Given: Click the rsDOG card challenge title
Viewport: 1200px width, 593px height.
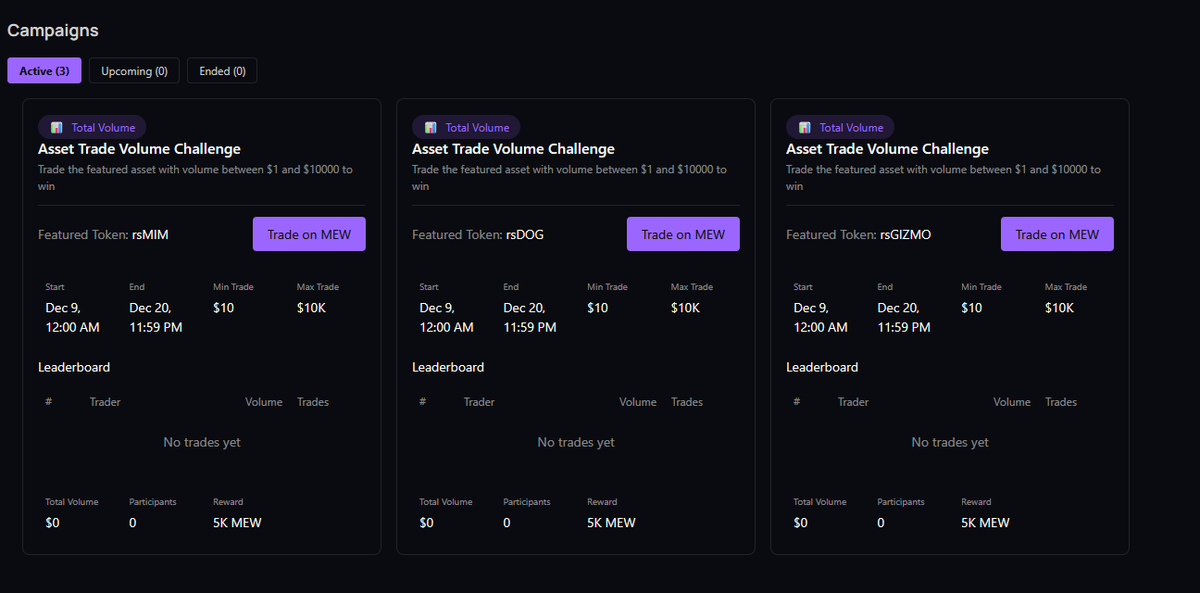Looking at the screenshot, I should tap(513, 149).
